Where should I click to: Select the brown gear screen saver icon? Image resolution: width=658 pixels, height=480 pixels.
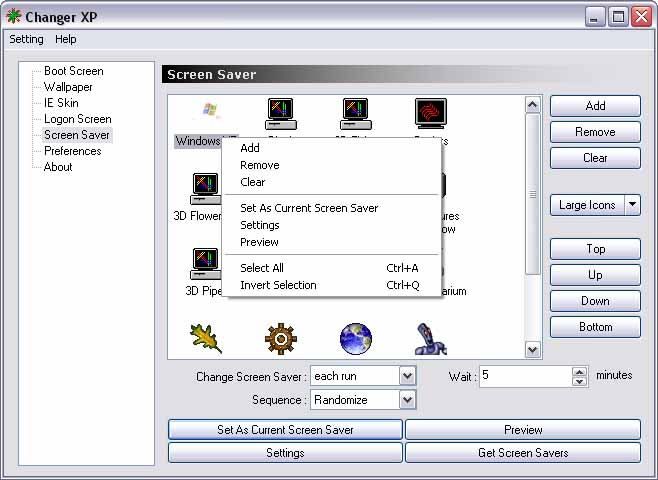tap(281, 338)
